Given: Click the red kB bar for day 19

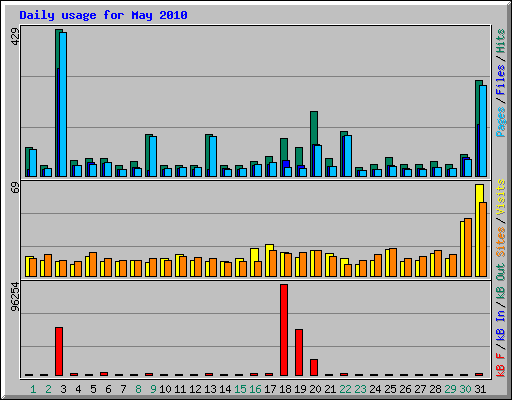Looking at the screenshot, I should point(299,352).
